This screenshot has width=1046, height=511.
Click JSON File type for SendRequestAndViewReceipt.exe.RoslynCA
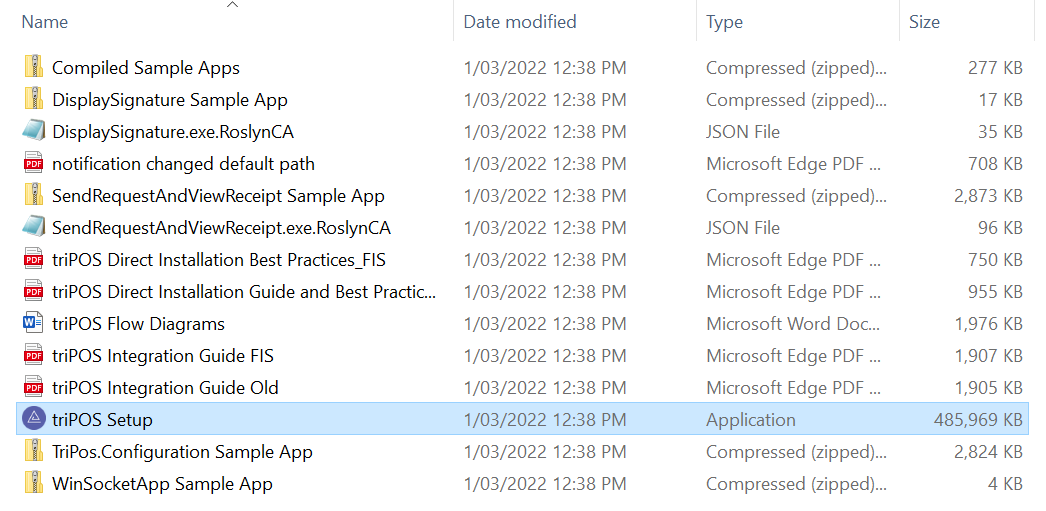click(x=743, y=228)
